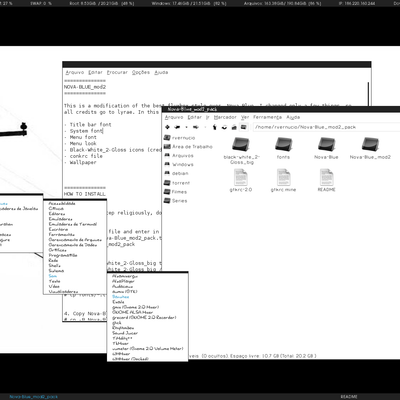Select the gtkrc-2.0 file icon
This screenshot has width=400, height=400.
(x=241, y=177)
